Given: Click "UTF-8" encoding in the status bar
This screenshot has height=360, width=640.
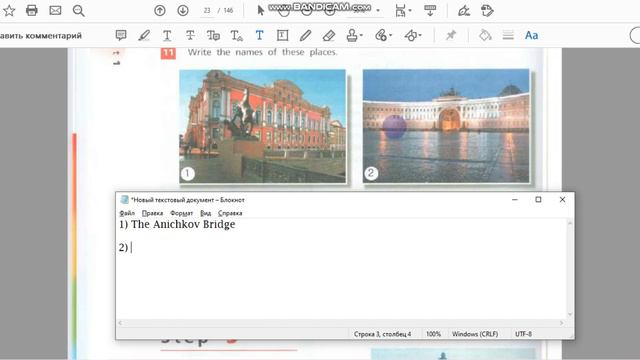Looking at the screenshot, I should [x=523, y=334].
